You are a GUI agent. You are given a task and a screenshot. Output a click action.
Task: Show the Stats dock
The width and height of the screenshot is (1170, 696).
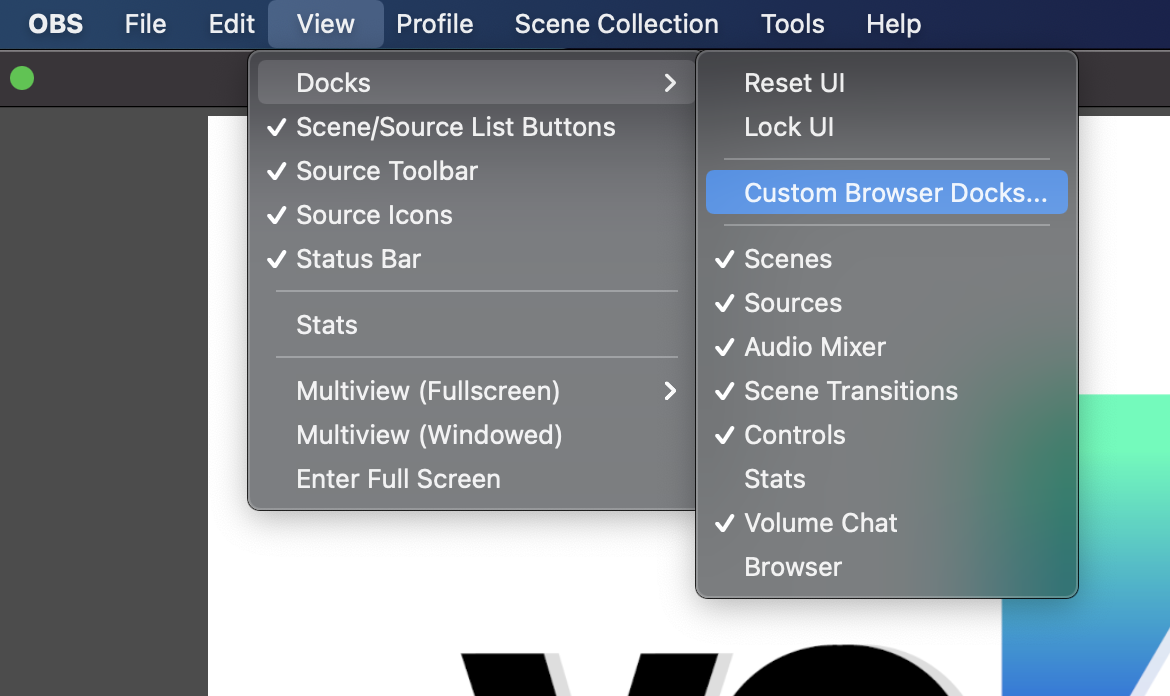[x=774, y=479]
